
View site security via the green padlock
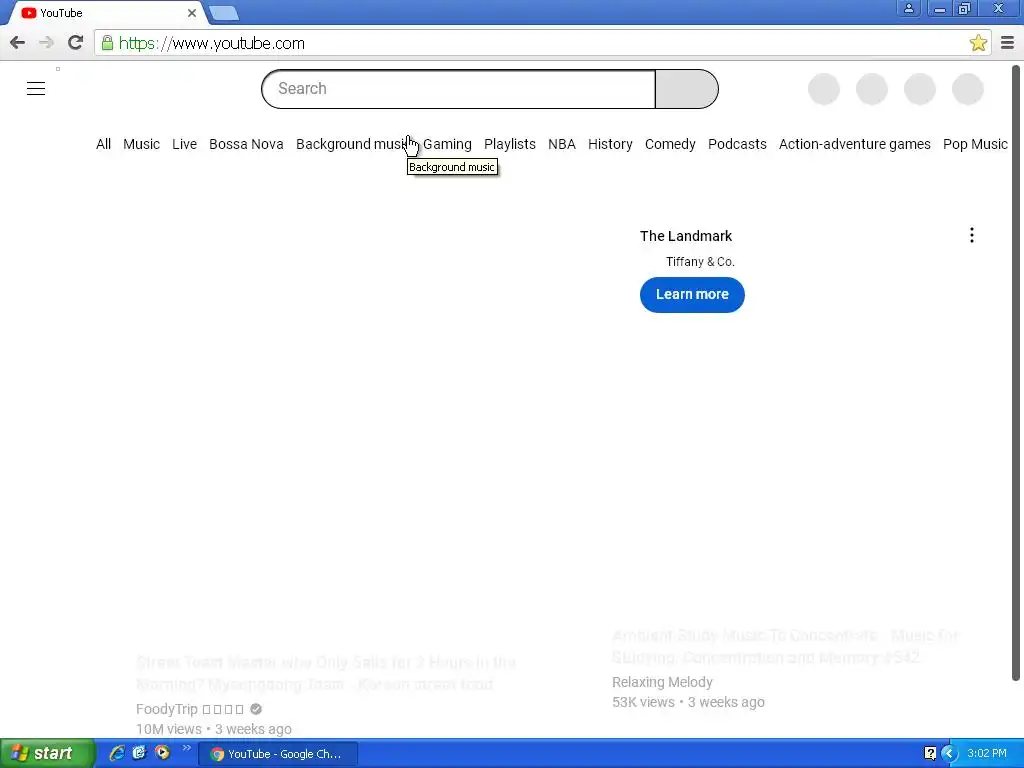tap(107, 43)
